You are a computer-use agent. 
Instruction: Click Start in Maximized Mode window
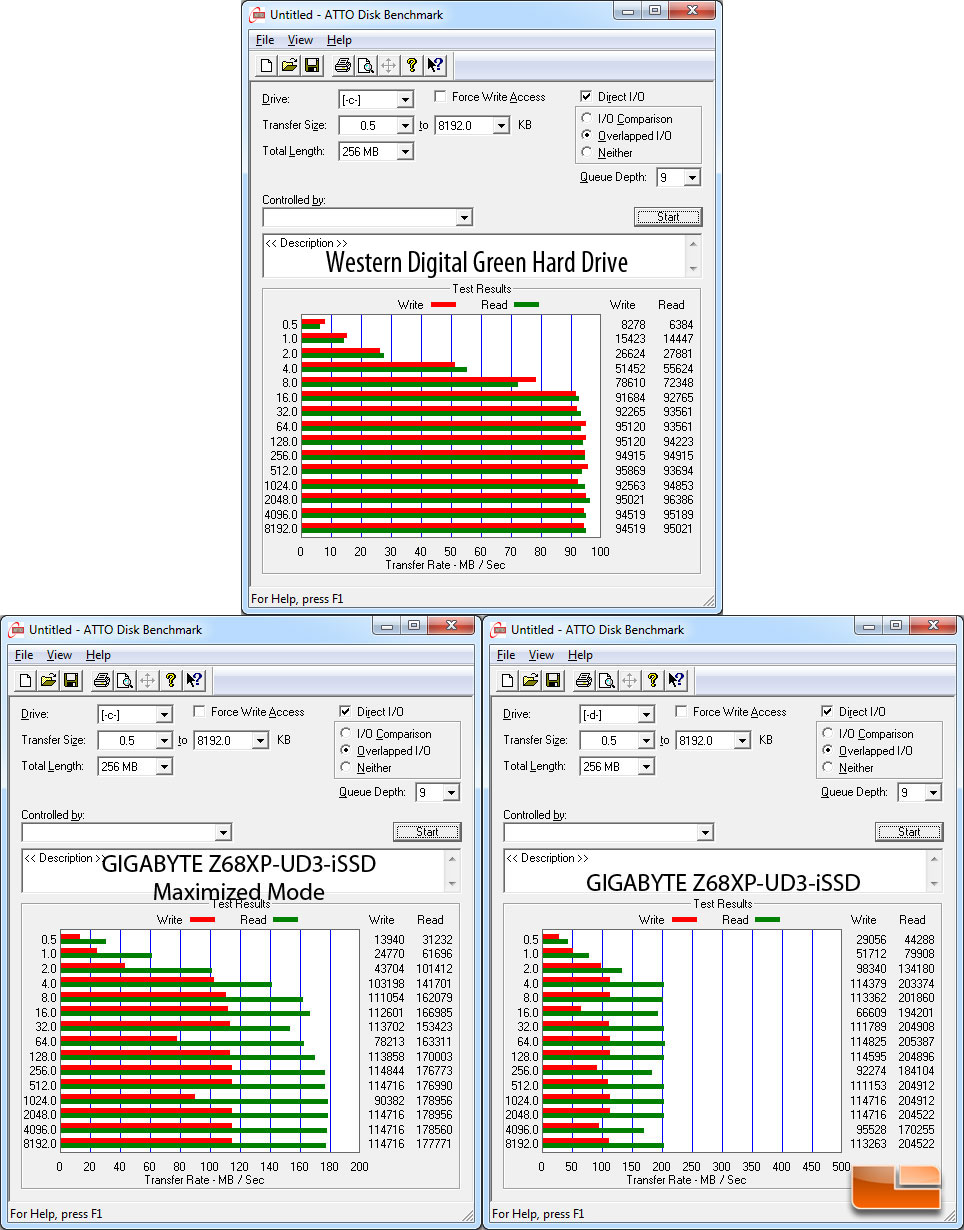(x=427, y=832)
